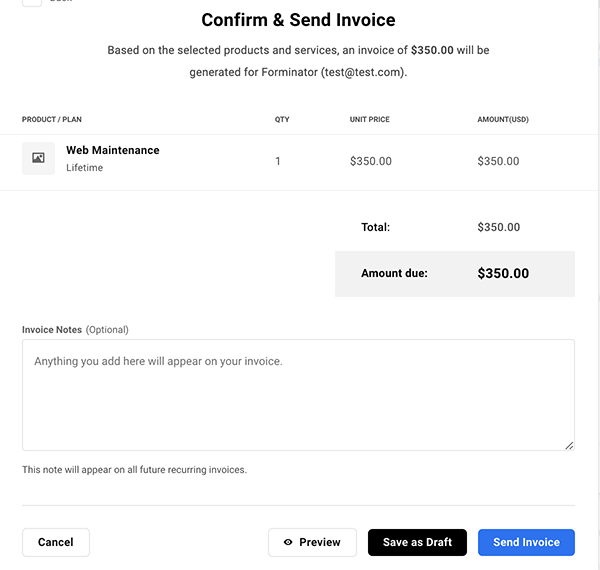
Task: Click the UNIT PRICE column header
Action: [370, 120]
